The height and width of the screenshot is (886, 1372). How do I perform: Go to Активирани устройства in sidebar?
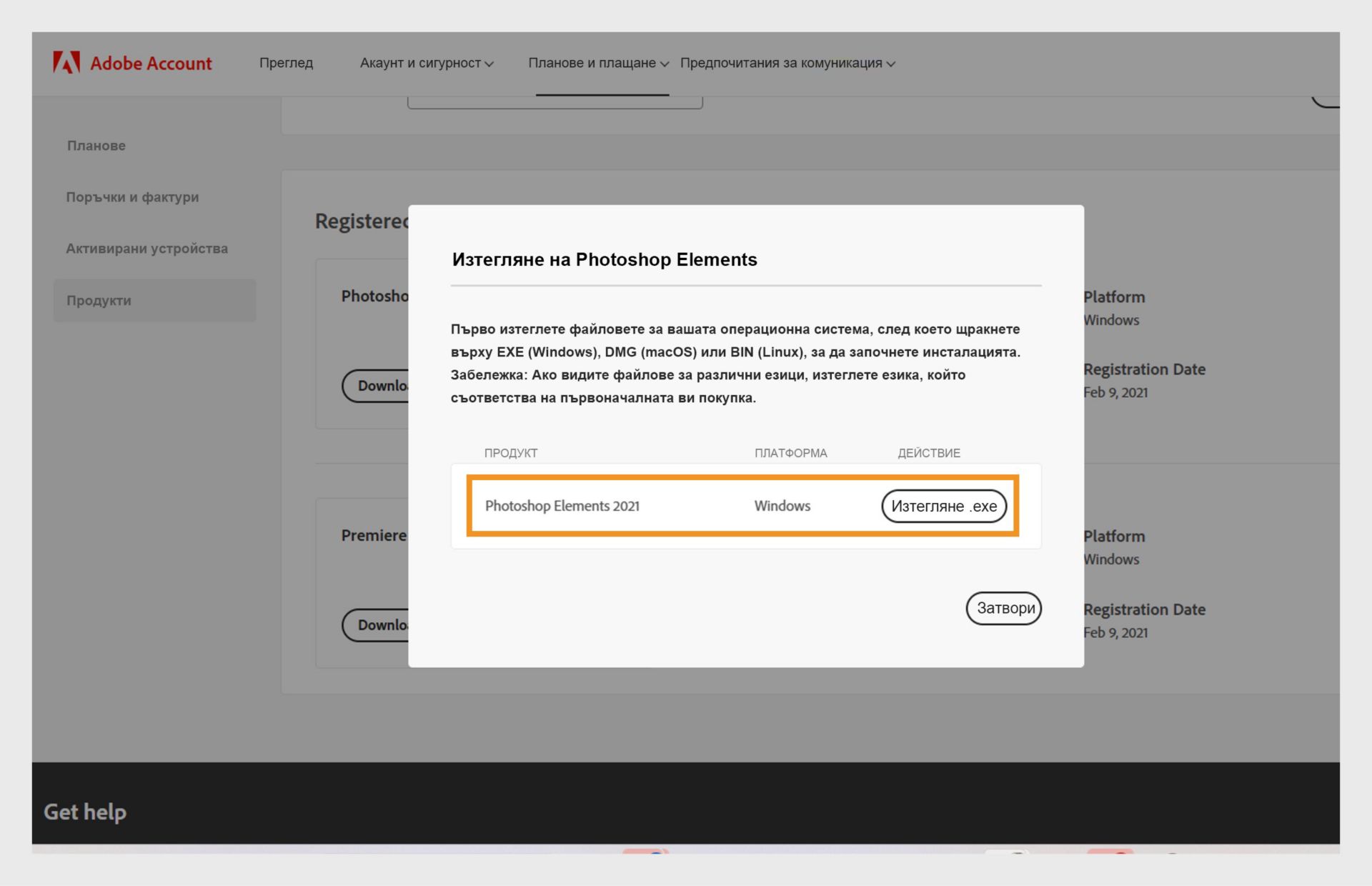pos(146,249)
